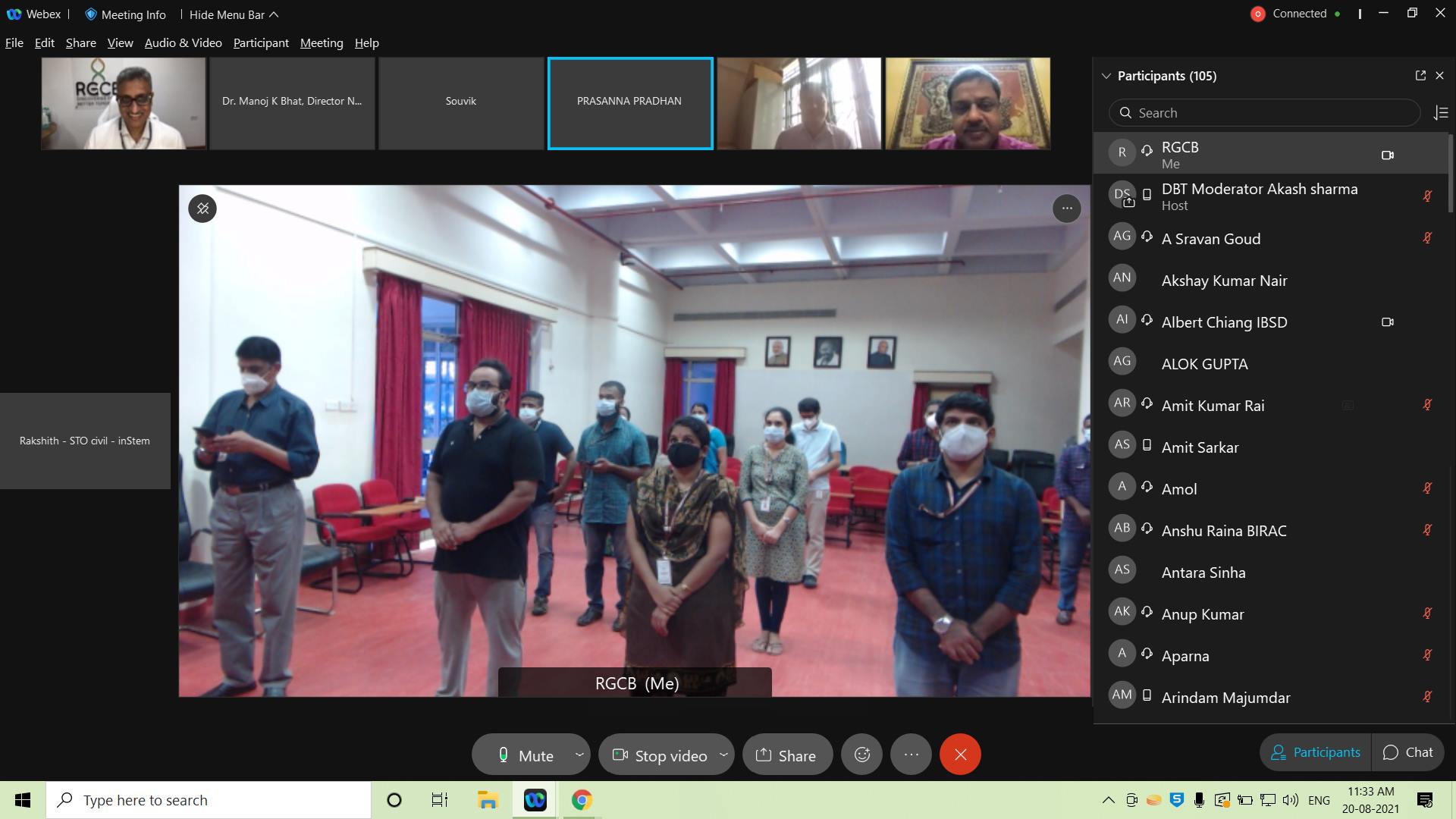The image size is (1456, 819).
Task: Open the participant list sort options
Action: (x=1441, y=113)
